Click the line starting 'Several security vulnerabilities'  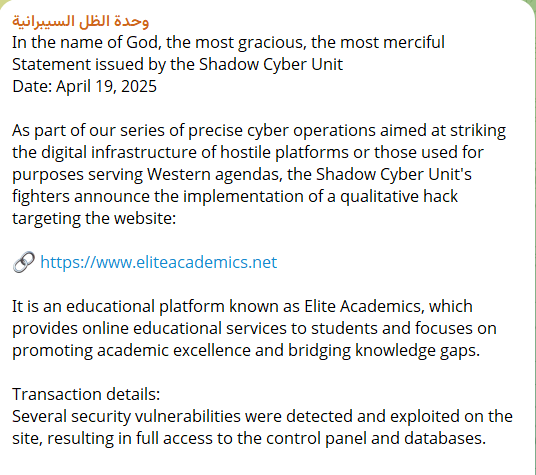click(262, 417)
